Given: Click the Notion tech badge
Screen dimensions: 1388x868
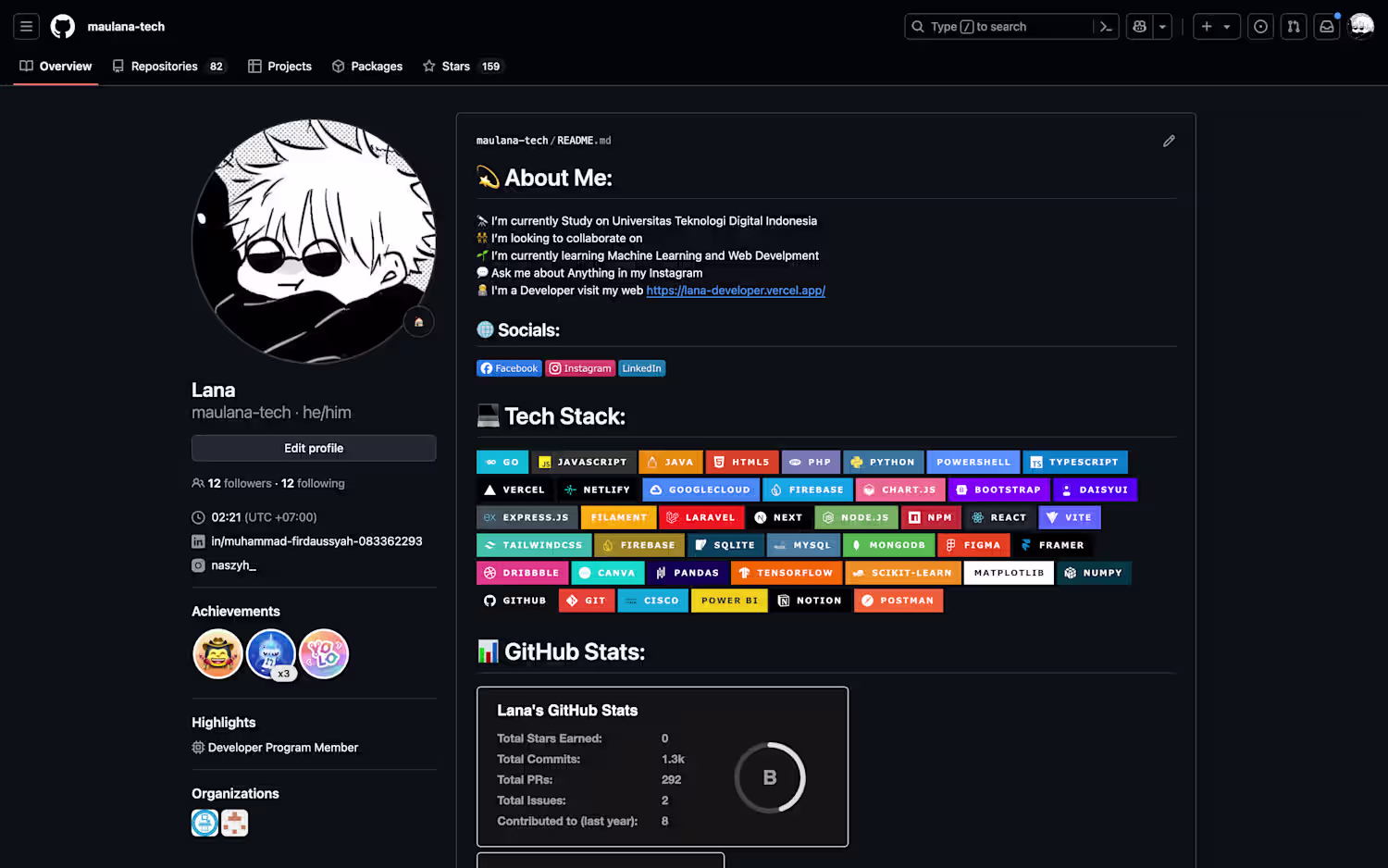Looking at the screenshot, I should (811, 601).
